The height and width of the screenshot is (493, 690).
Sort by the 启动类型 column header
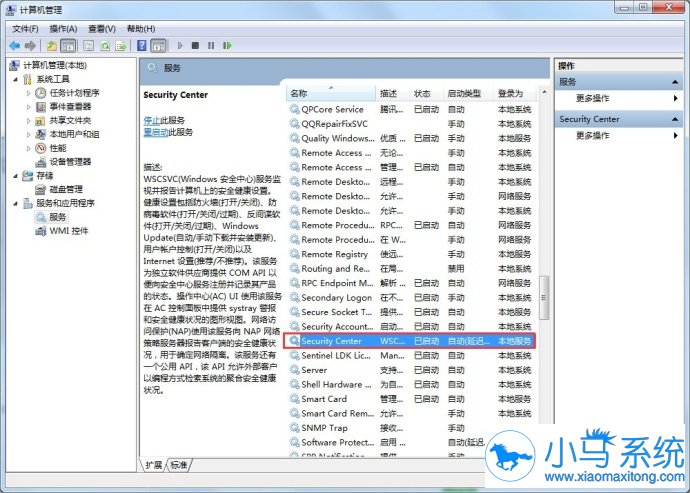click(x=468, y=93)
